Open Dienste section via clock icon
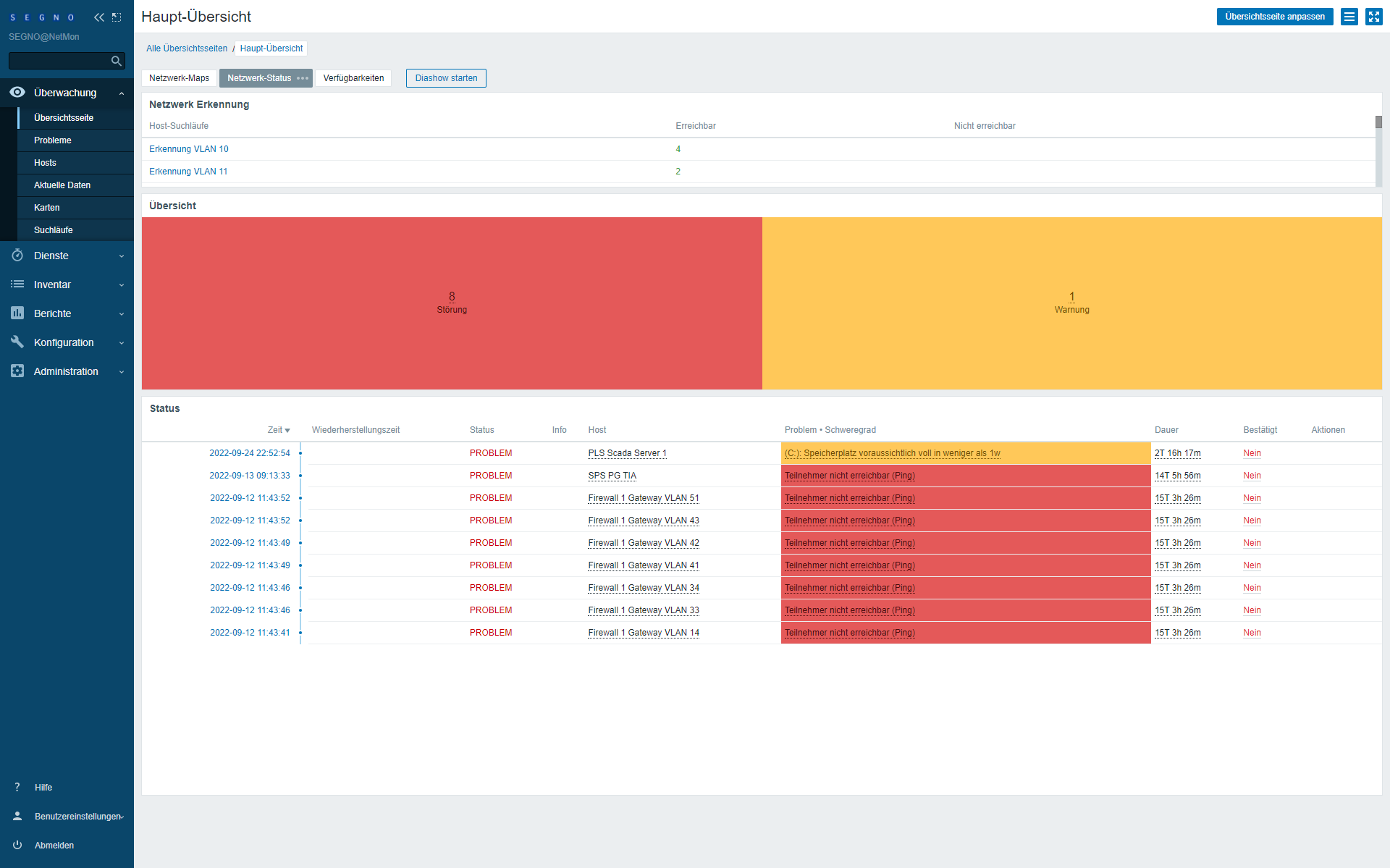 pyautogui.click(x=17, y=256)
